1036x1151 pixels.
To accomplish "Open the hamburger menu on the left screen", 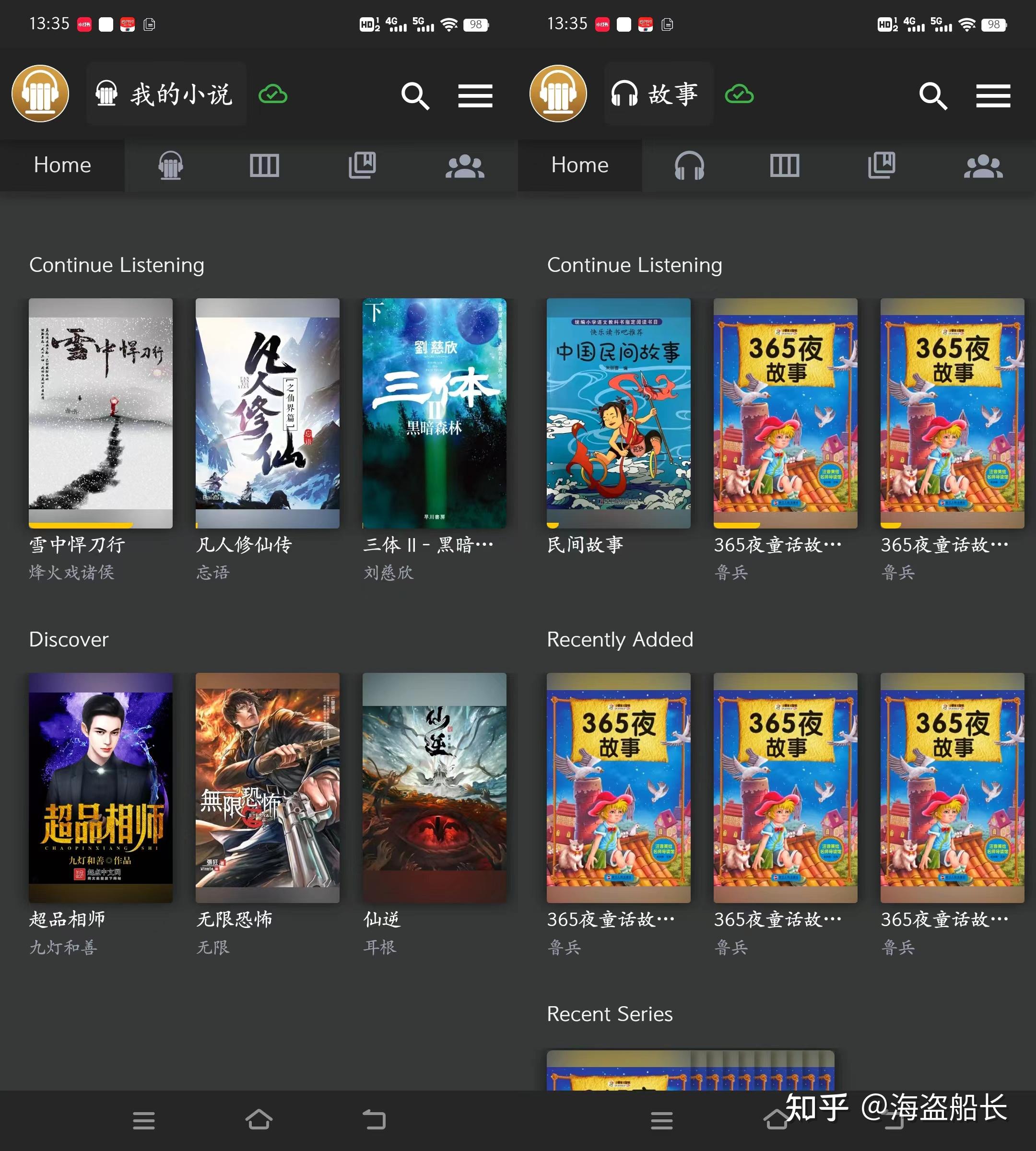I will 475,94.
